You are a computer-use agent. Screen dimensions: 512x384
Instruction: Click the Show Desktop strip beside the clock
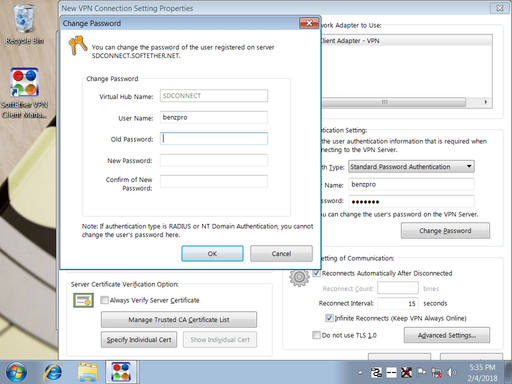click(x=508, y=372)
